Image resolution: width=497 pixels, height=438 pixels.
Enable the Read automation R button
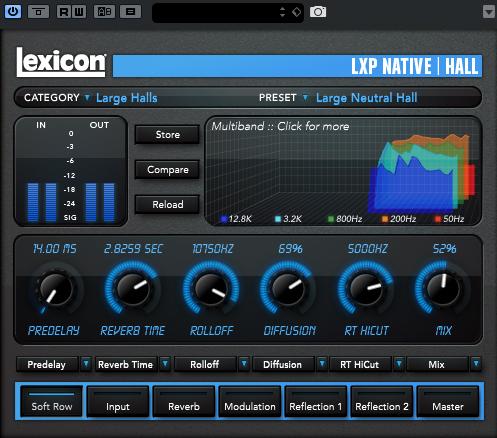click(63, 12)
